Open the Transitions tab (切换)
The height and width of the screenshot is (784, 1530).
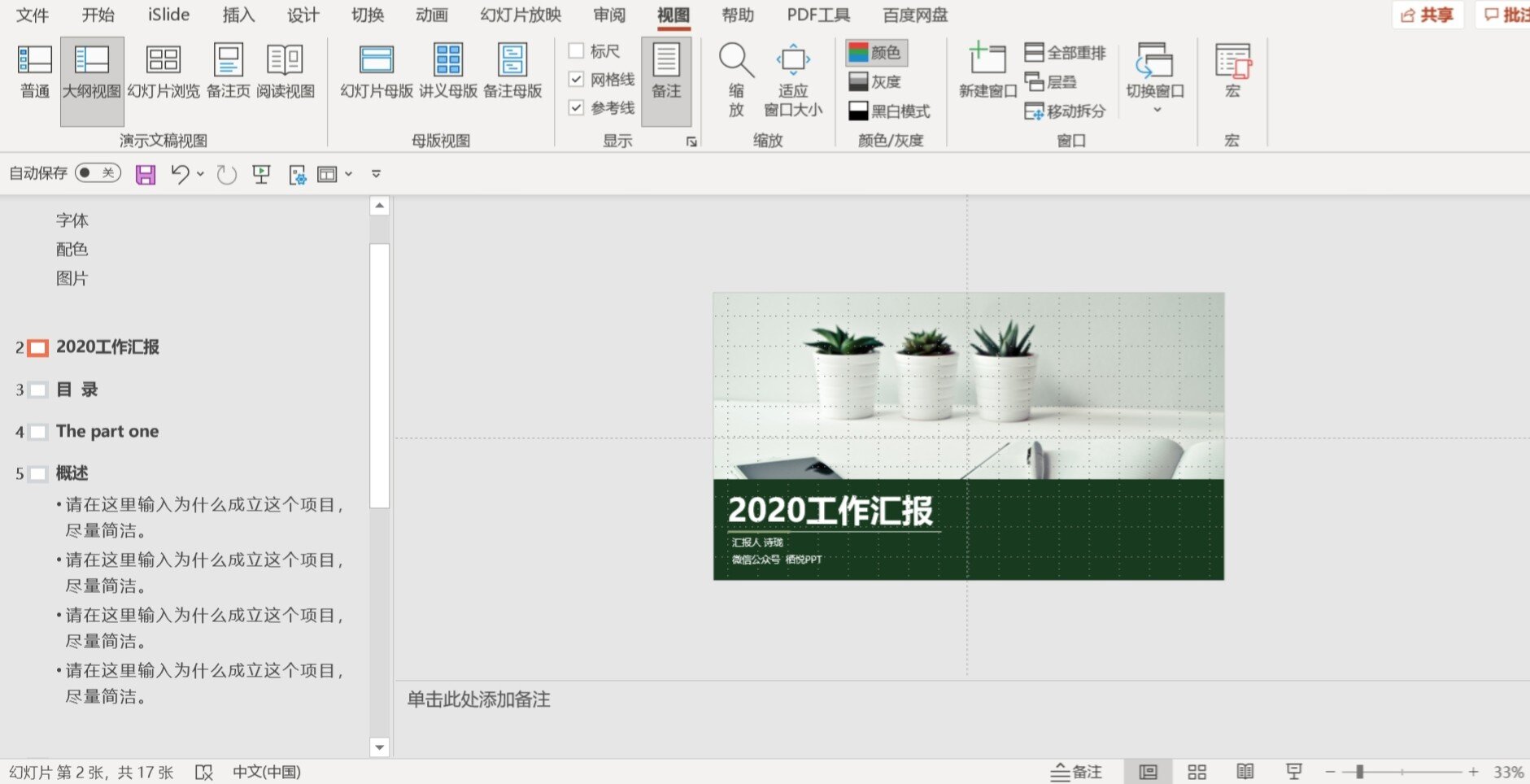pyautogui.click(x=368, y=15)
